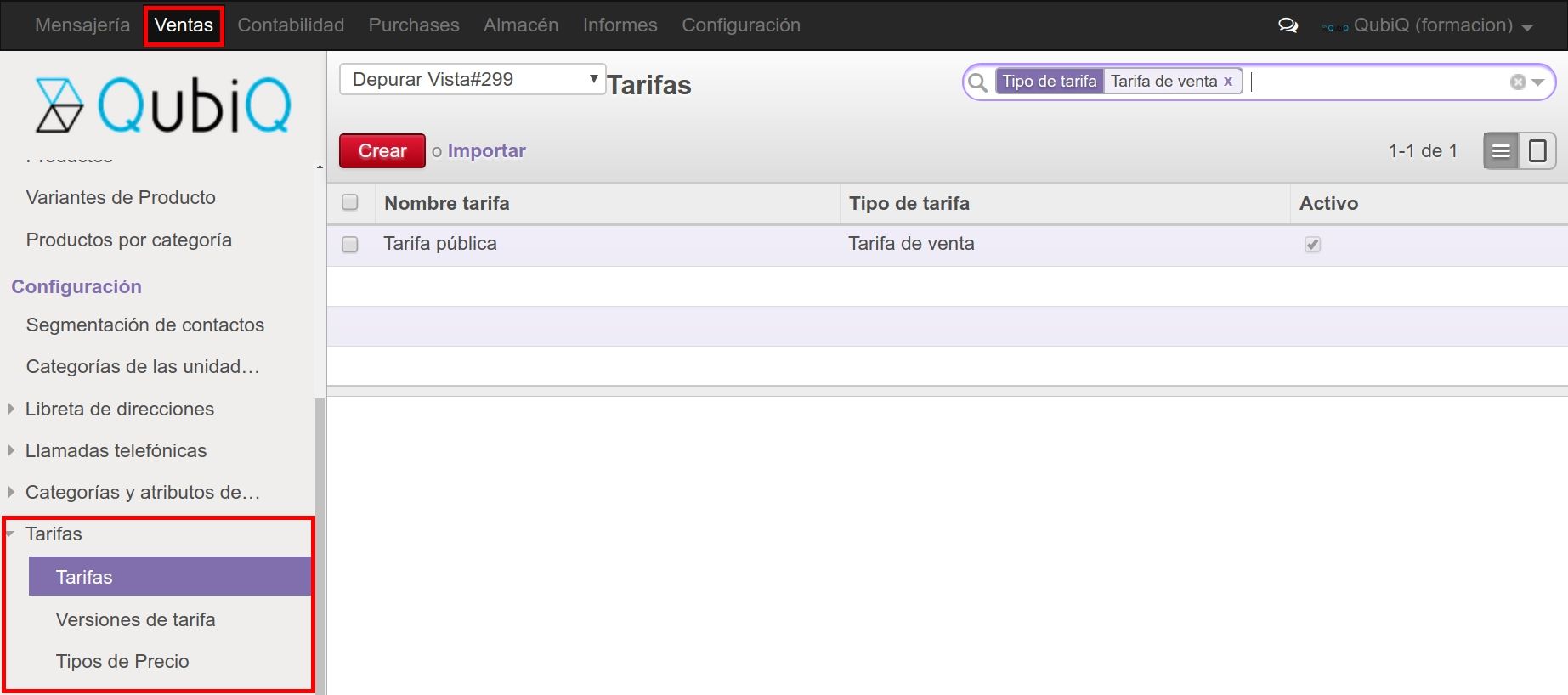Expand the search options arrow

tap(1537, 82)
